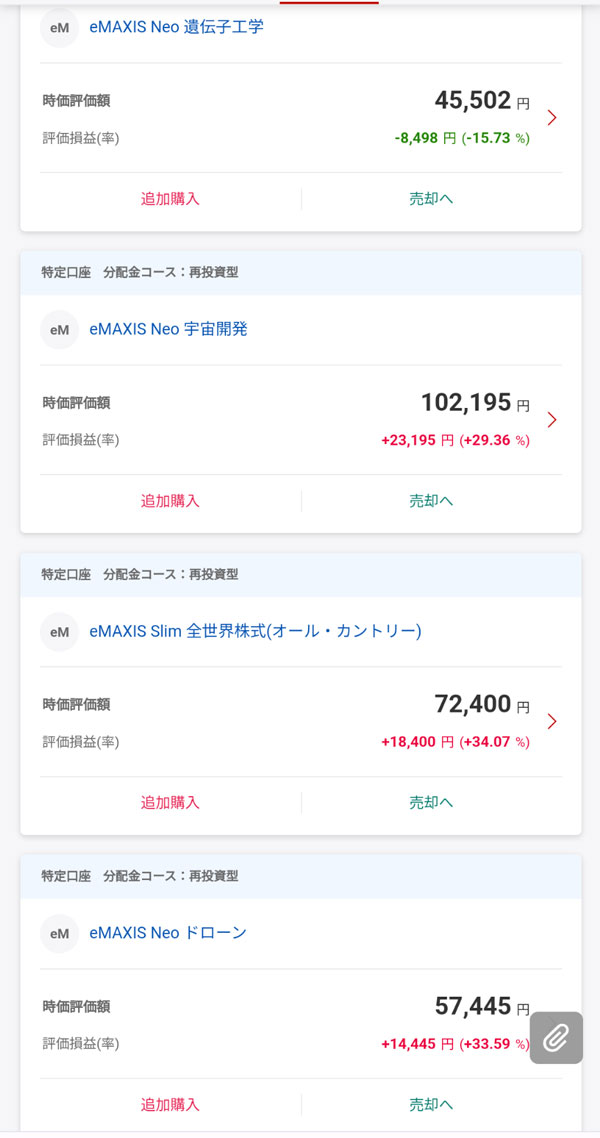Open the eMAXIS Neo 遺伝子工学 fund link
The width and height of the screenshot is (600, 1138).
(x=176, y=27)
